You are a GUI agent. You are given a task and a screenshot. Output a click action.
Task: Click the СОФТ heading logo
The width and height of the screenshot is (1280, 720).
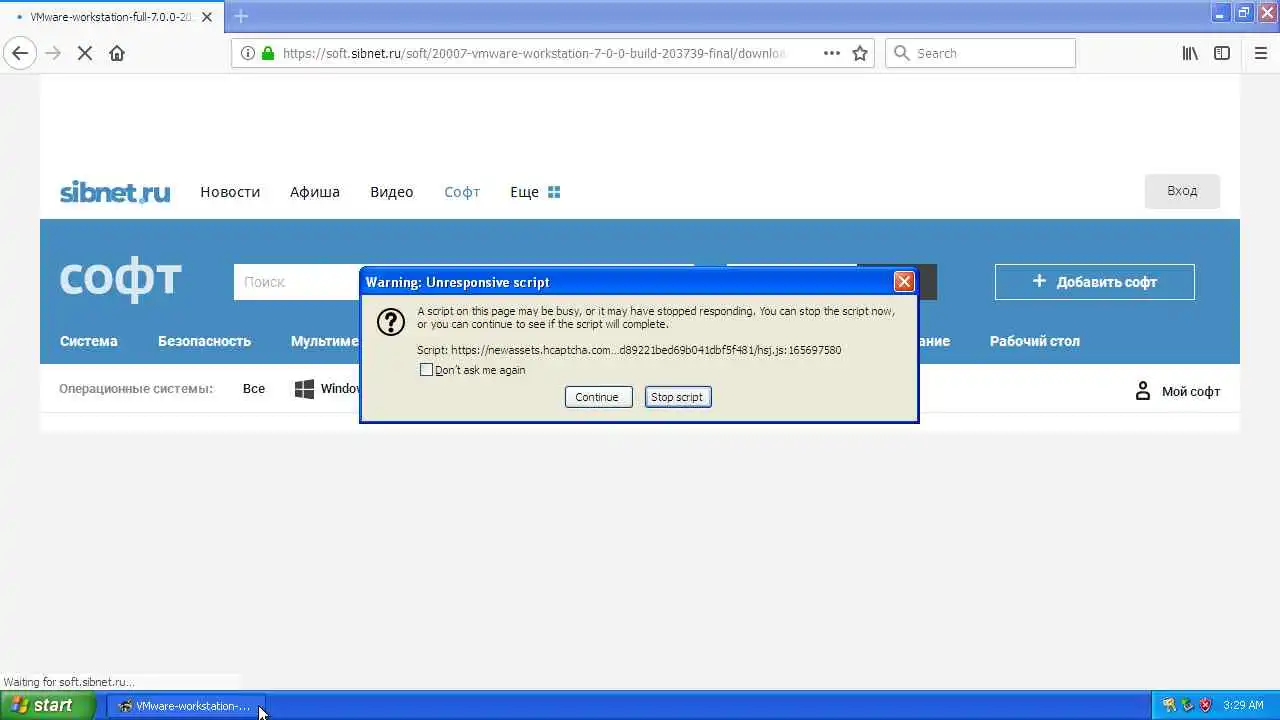tap(120, 279)
